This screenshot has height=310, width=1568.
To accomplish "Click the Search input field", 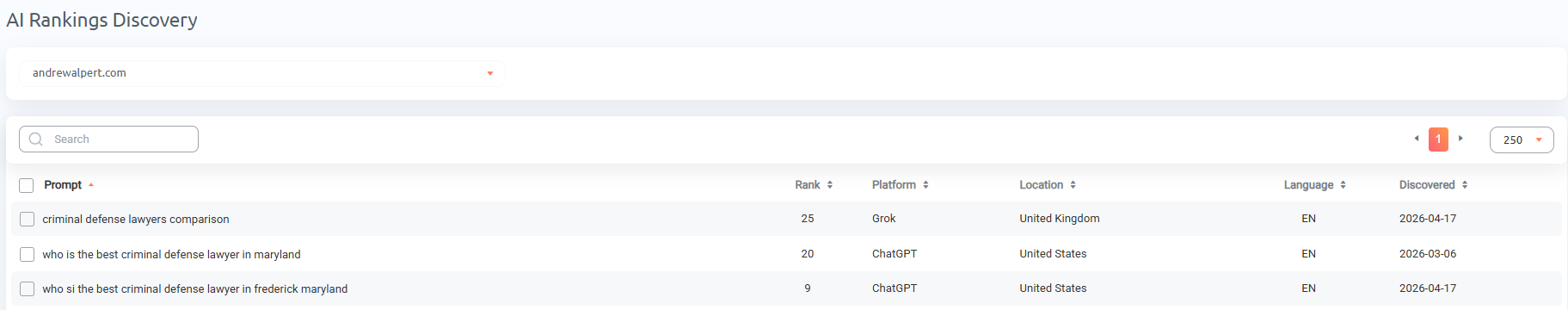I will tap(108, 139).
